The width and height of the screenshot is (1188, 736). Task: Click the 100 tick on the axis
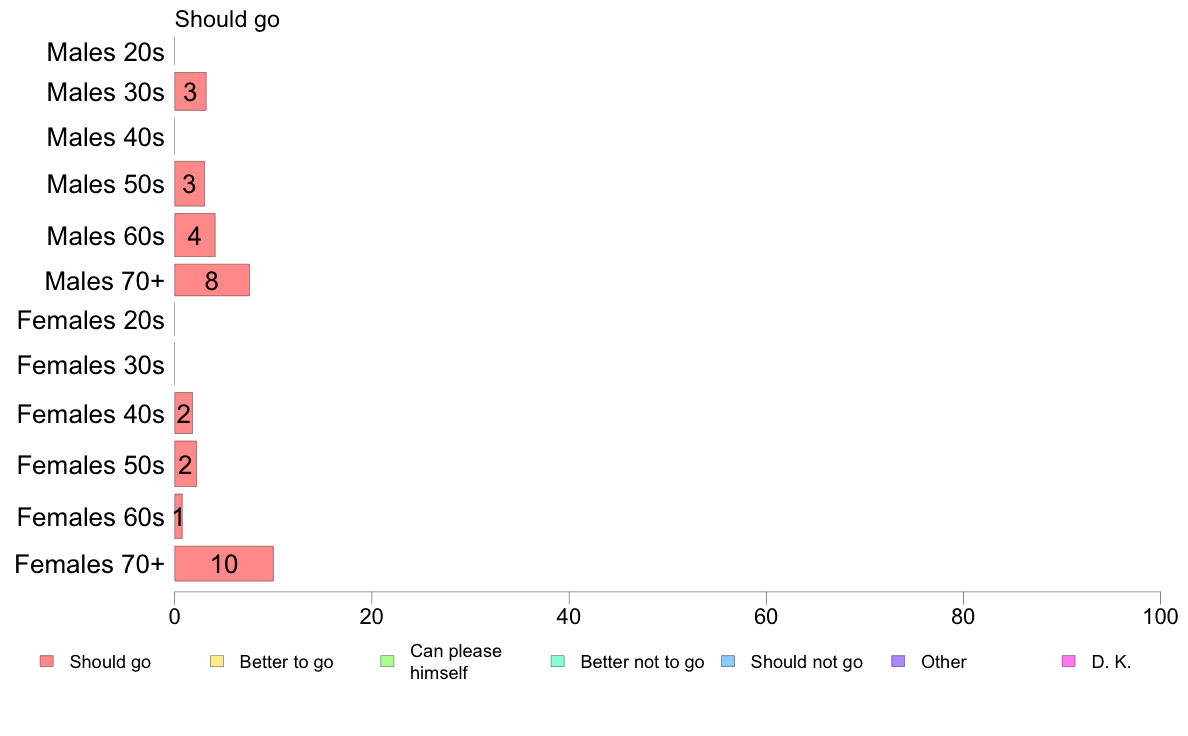[x=1160, y=616]
